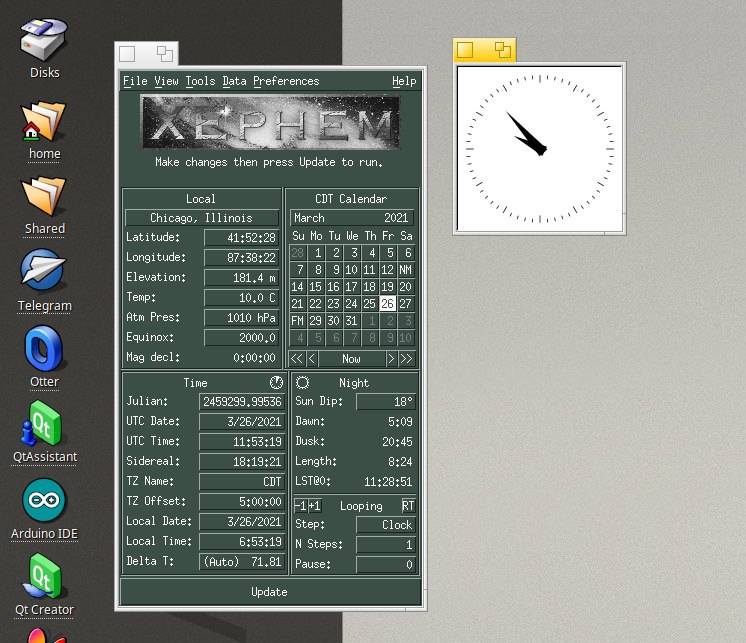Open the March month selector

[309, 218]
